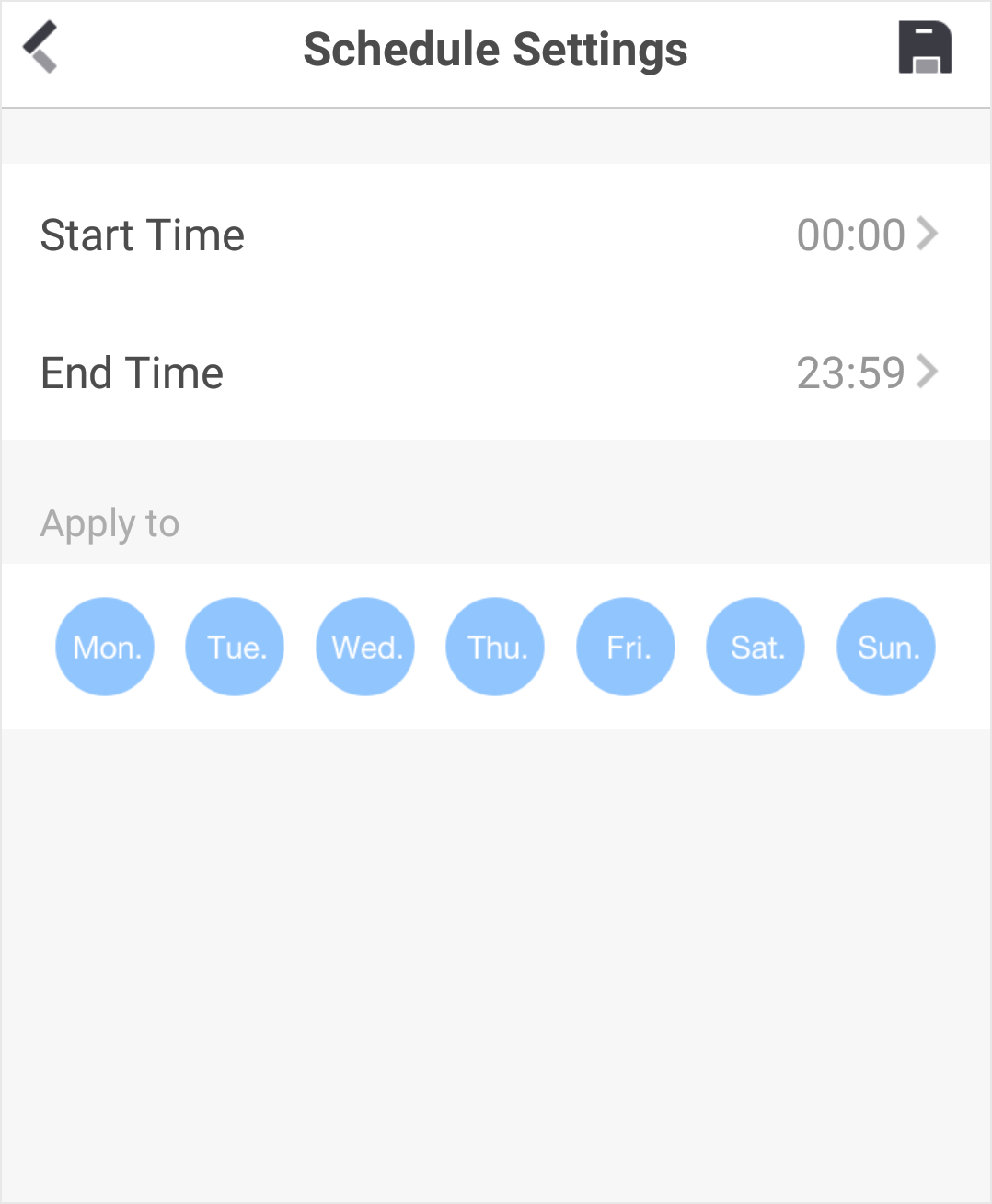Viewport: 992px width, 1204px height.
Task: Toggle the Tue. day circle
Action: [235, 647]
